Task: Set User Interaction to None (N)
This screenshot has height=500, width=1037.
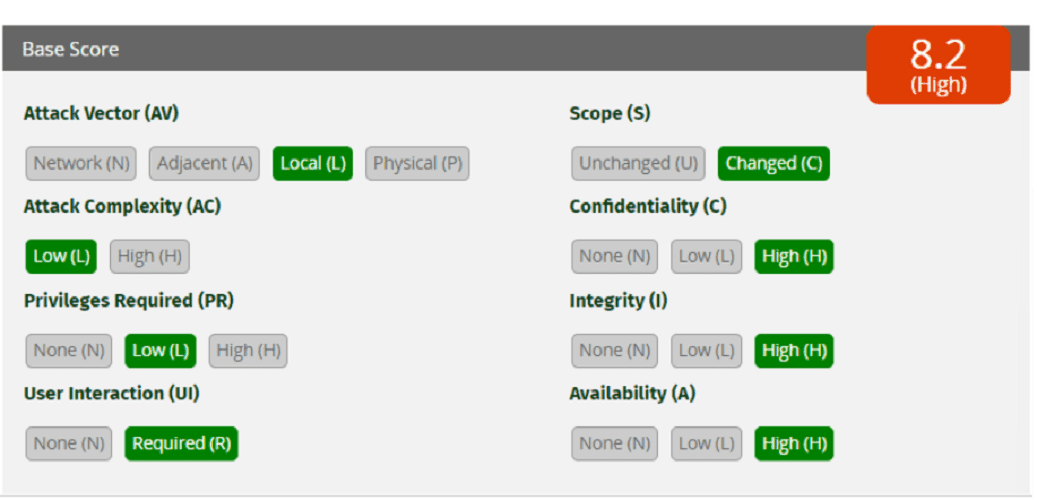Action: pos(69,444)
